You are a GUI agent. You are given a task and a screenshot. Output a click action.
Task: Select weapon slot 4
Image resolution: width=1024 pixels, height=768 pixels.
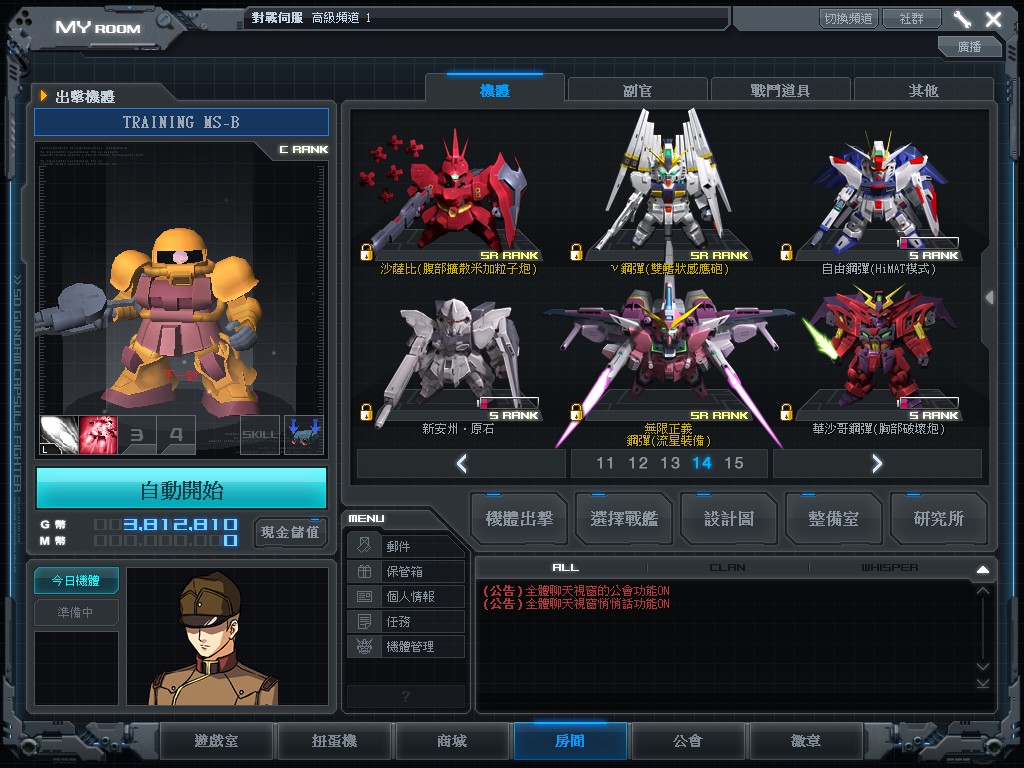(x=176, y=435)
